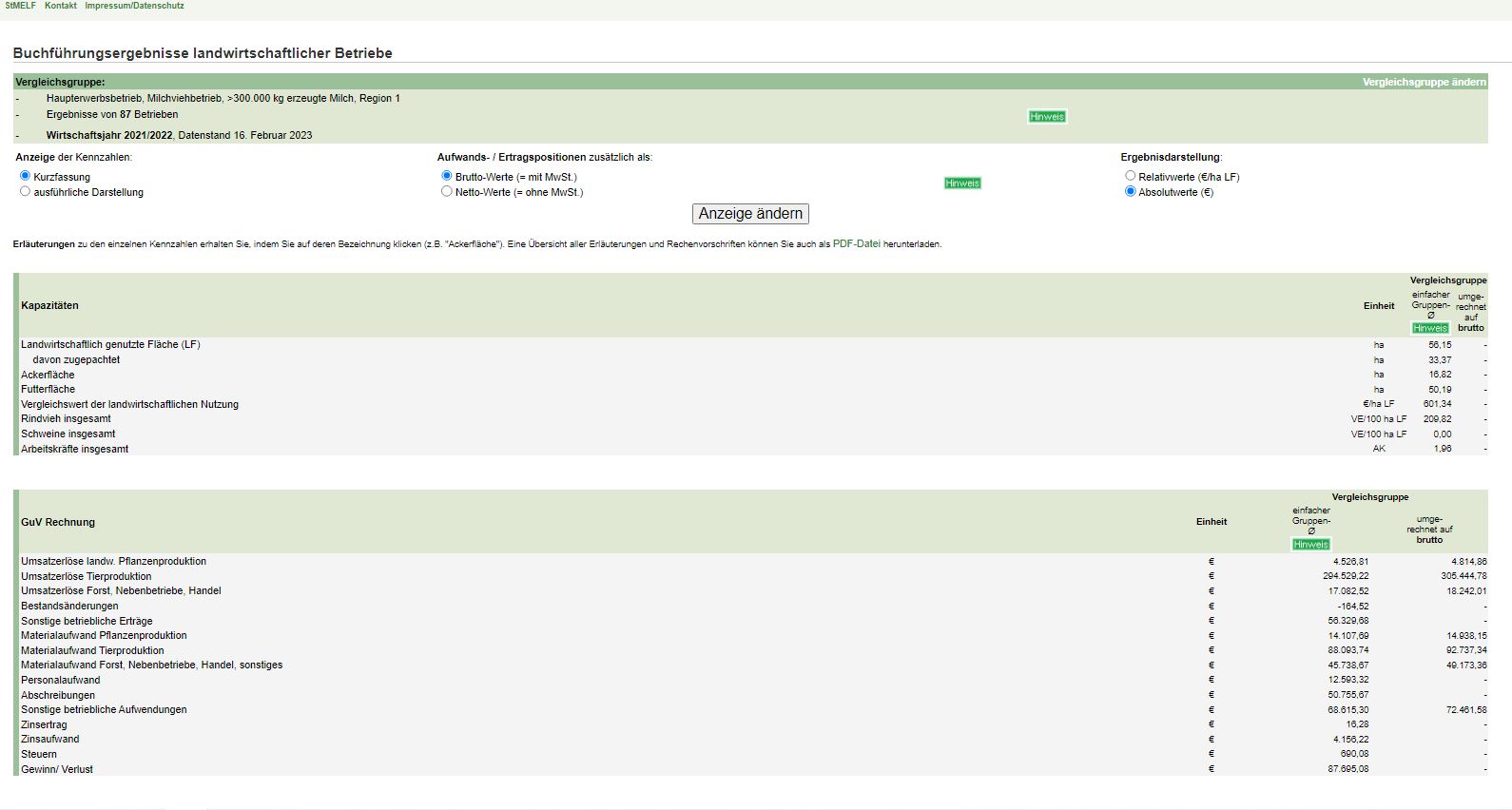Go to Kontakt in the top navigation
1512x810 pixels.
click(x=61, y=6)
